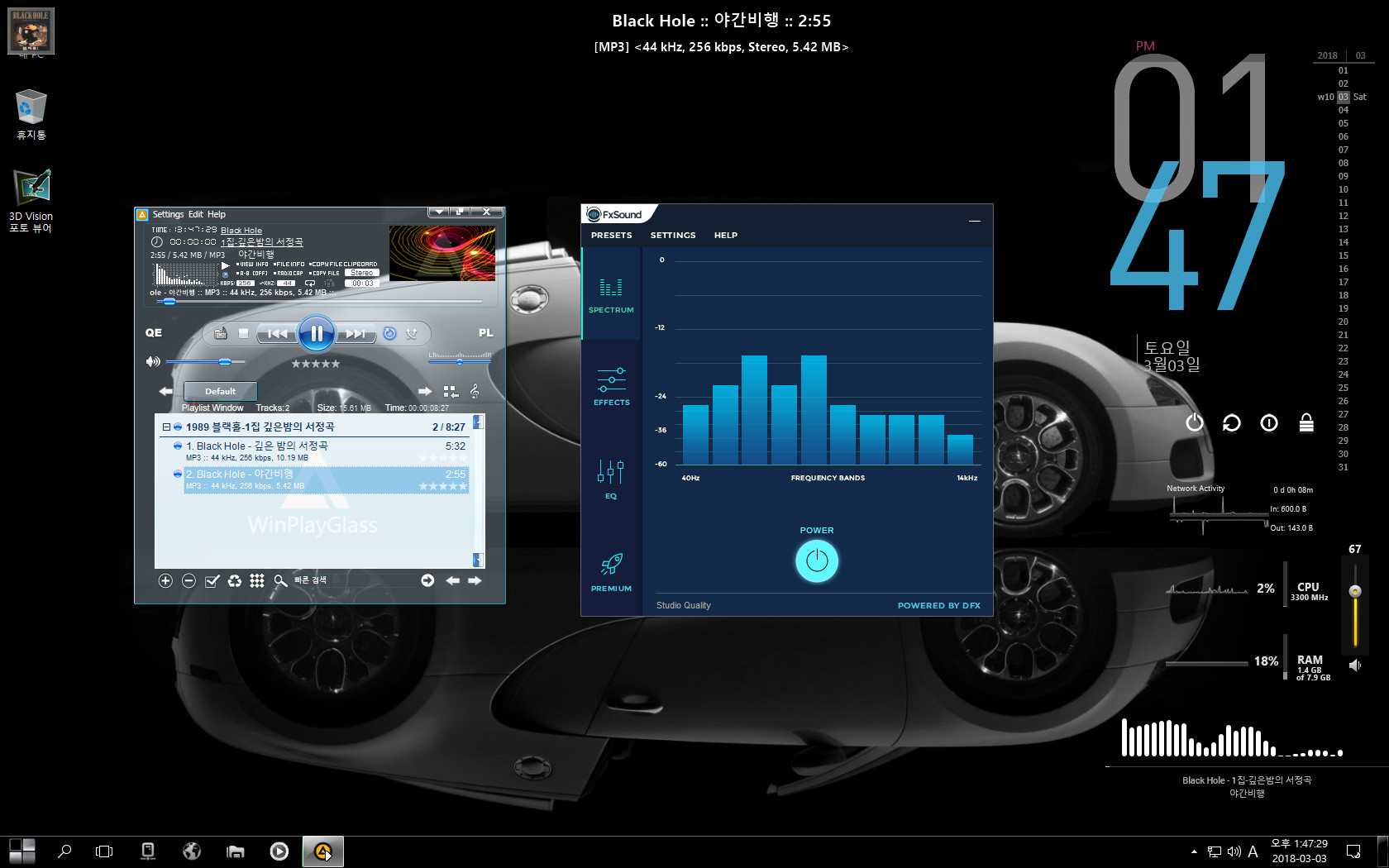This screenshot has height=868, width=1389.
Task: Go to previous playlist tab with left arrow
Action: (x=165, y=391)
